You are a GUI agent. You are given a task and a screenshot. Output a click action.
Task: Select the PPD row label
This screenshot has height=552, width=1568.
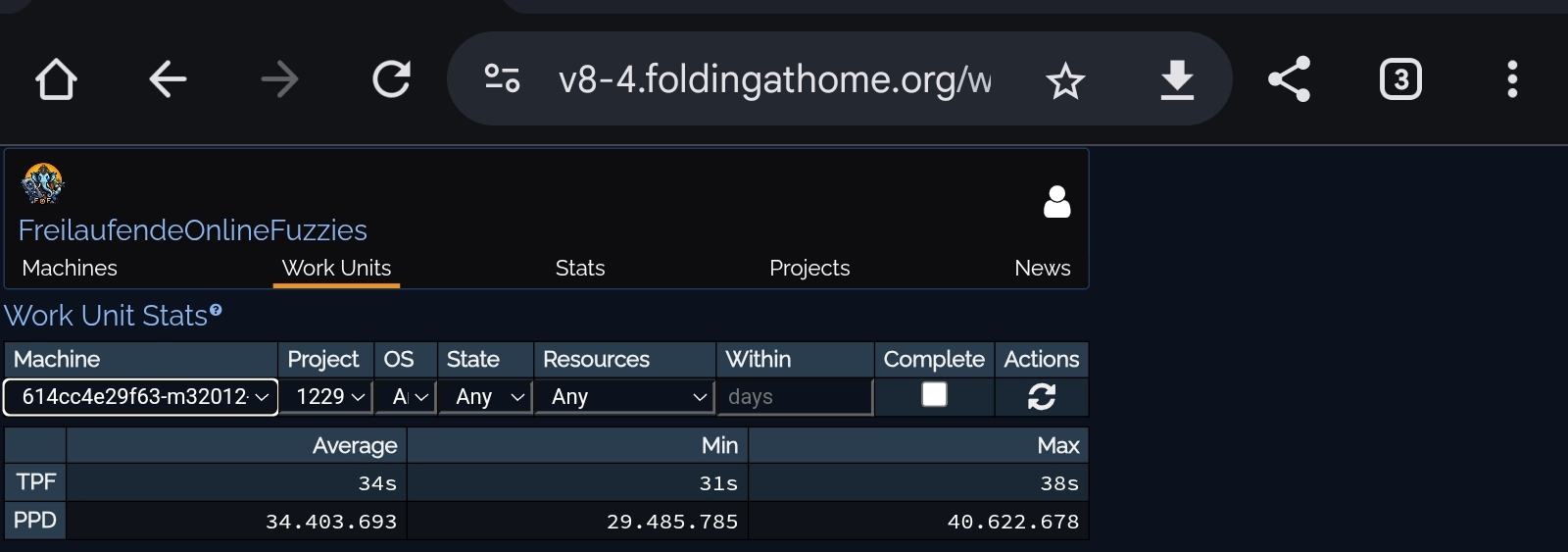point(35,520)
